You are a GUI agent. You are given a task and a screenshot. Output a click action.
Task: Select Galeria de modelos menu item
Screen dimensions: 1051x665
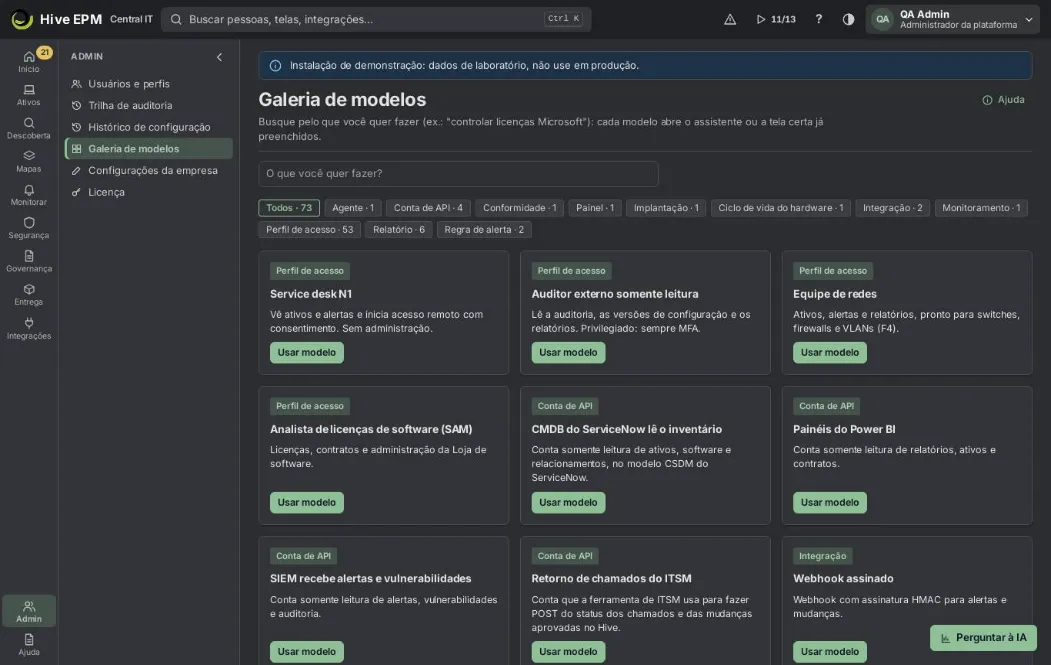[x=149, y=149]
